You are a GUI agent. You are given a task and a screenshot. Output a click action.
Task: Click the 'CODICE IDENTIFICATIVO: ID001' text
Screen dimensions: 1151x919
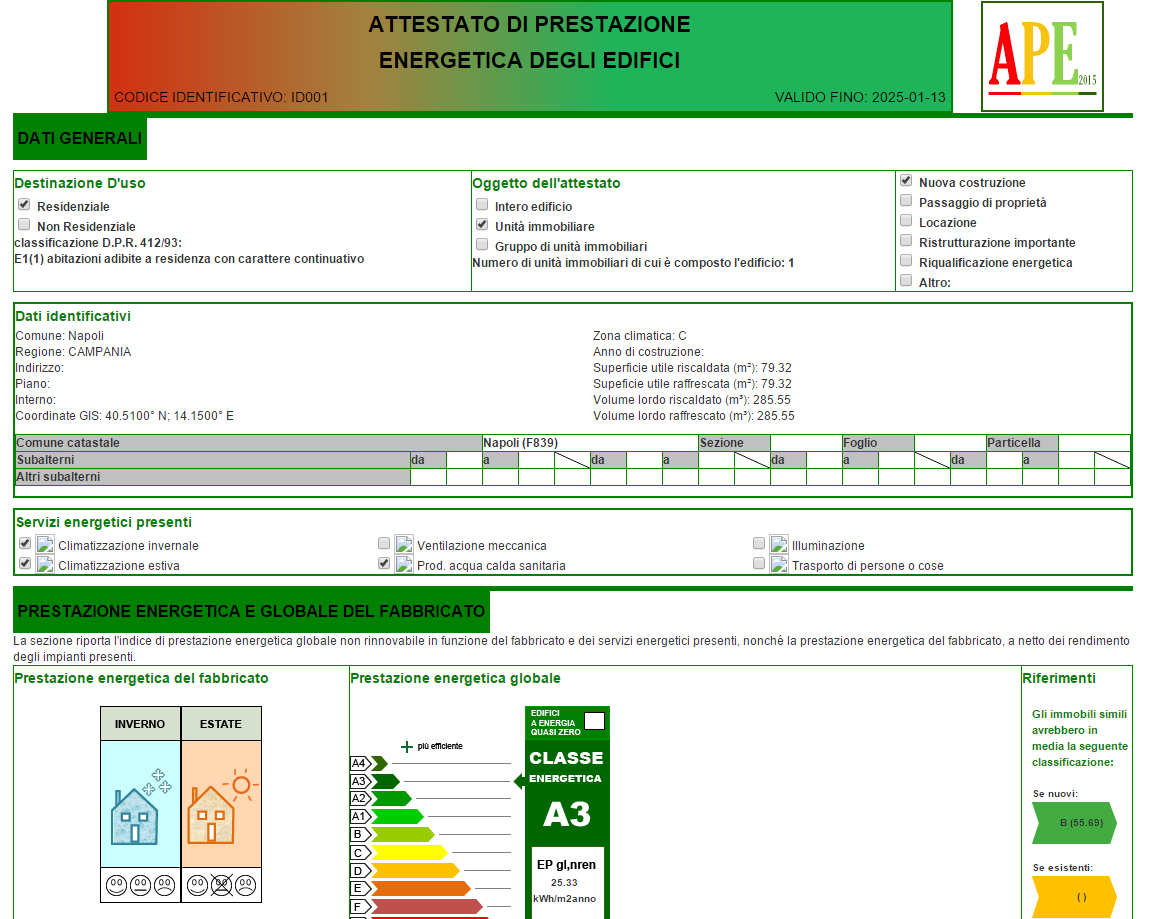[221, 97]
